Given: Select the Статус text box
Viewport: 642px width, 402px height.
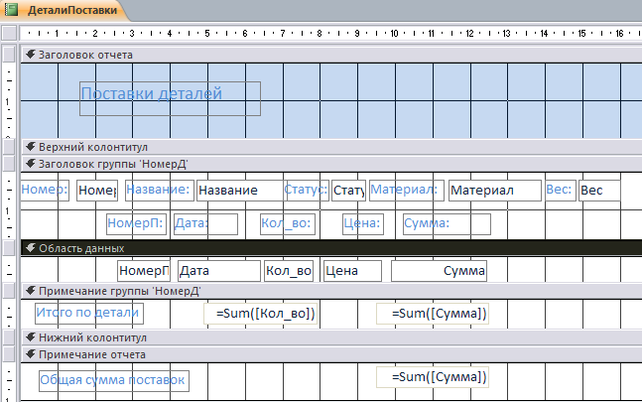Looking at the screenshot, I should tap(349, 190).
